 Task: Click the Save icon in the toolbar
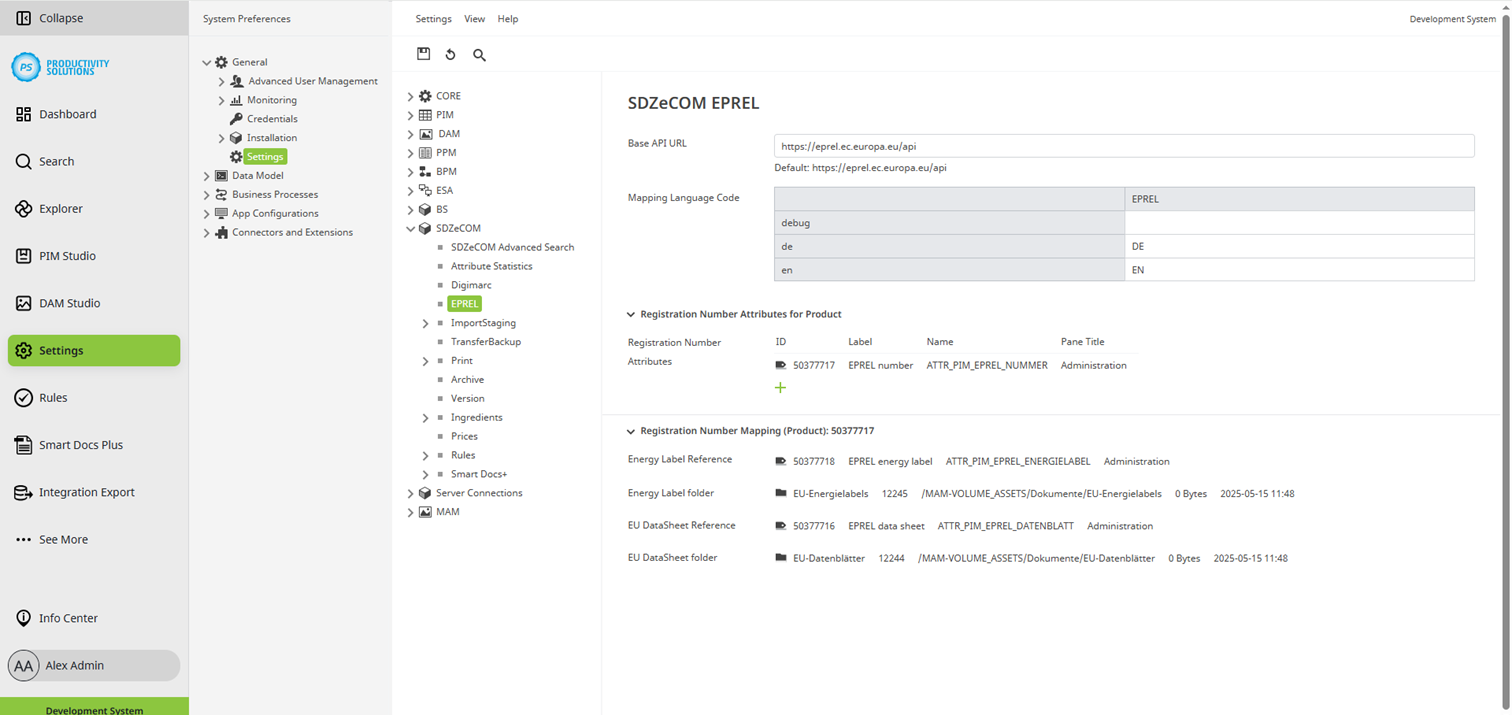[424, 54]
